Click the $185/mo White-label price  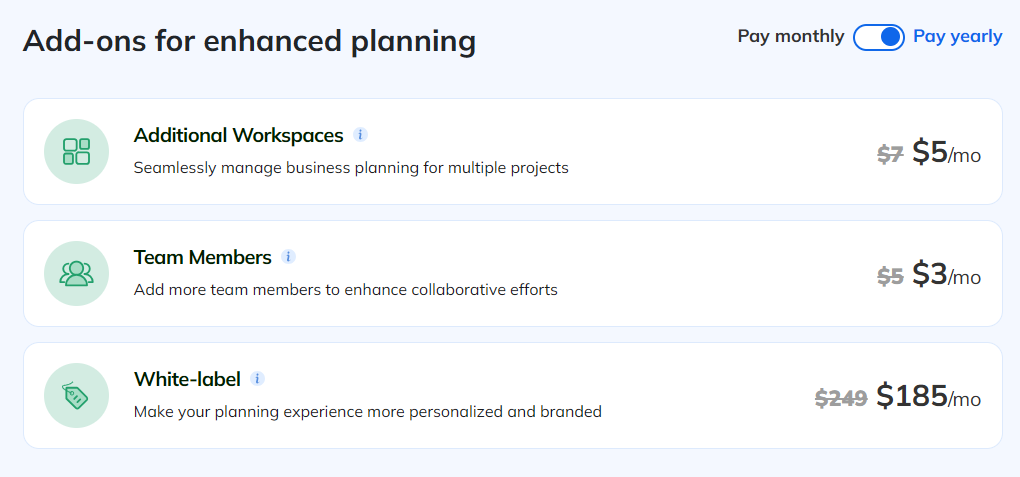coord(928,397)
